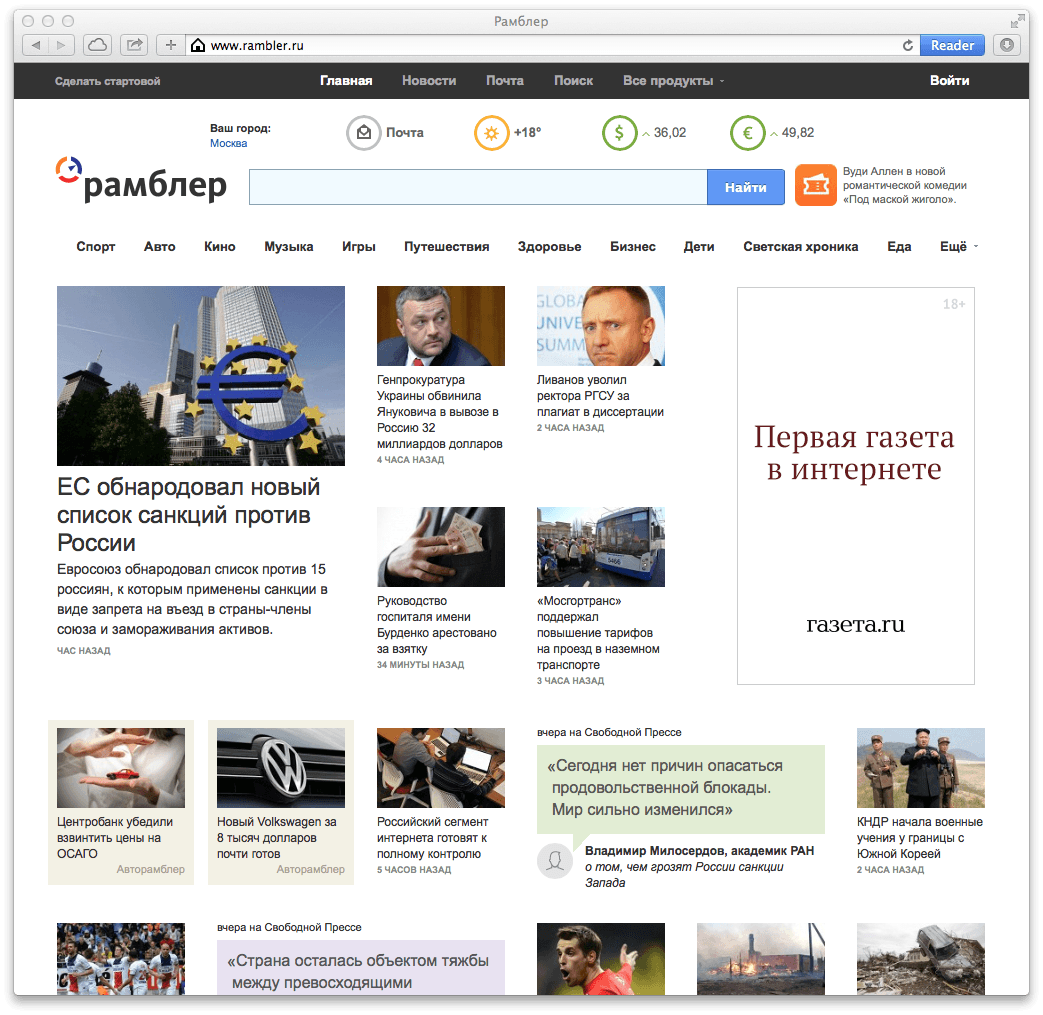Click the mail envelope circle icon
The image size is (1043, 1015).
pyautogui.click(x=363, y=132)
